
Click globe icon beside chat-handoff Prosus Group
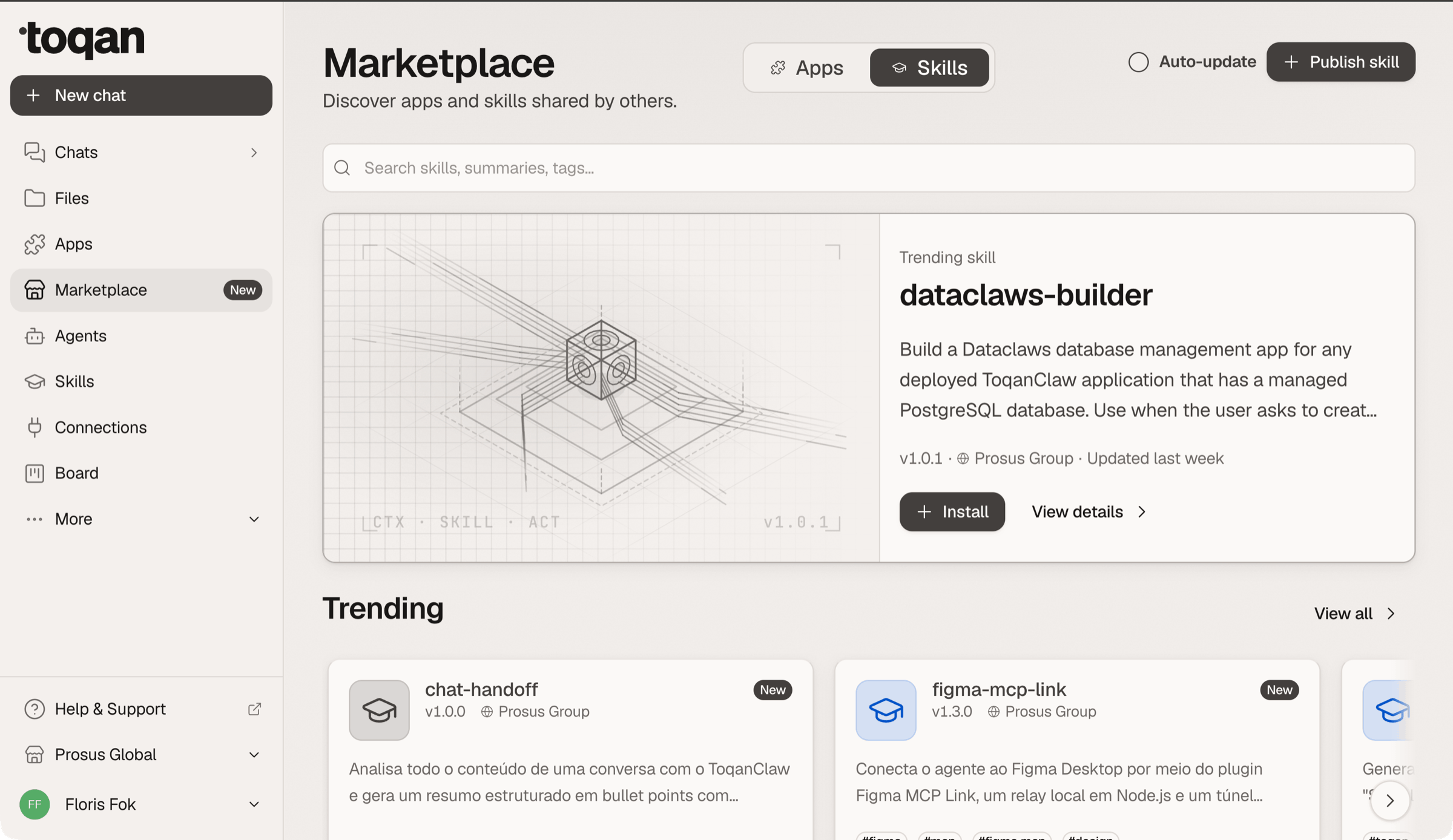[x=487, y=712]
